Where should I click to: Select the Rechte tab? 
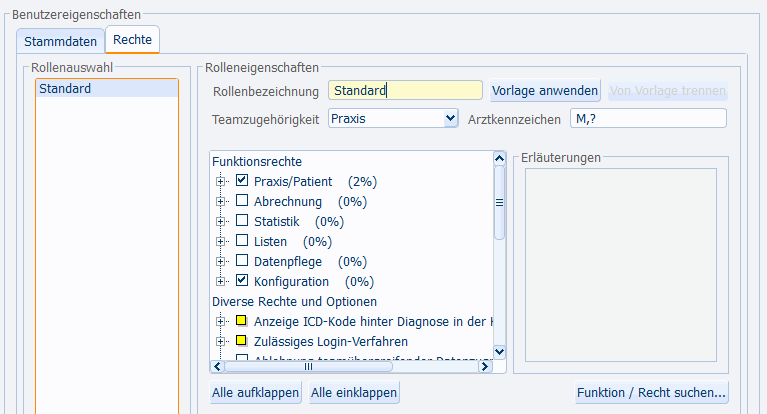click(132, 40)
